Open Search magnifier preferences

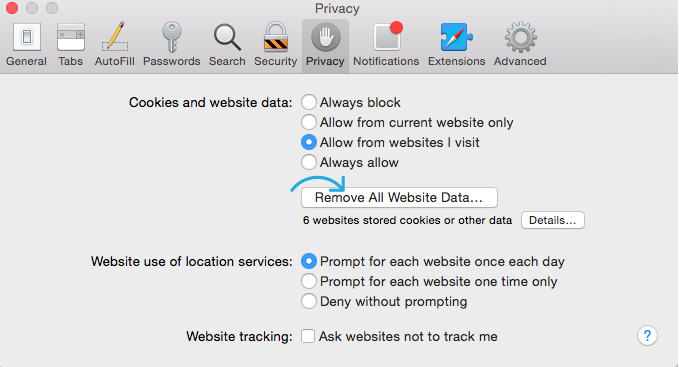click(x=227, y=45)
